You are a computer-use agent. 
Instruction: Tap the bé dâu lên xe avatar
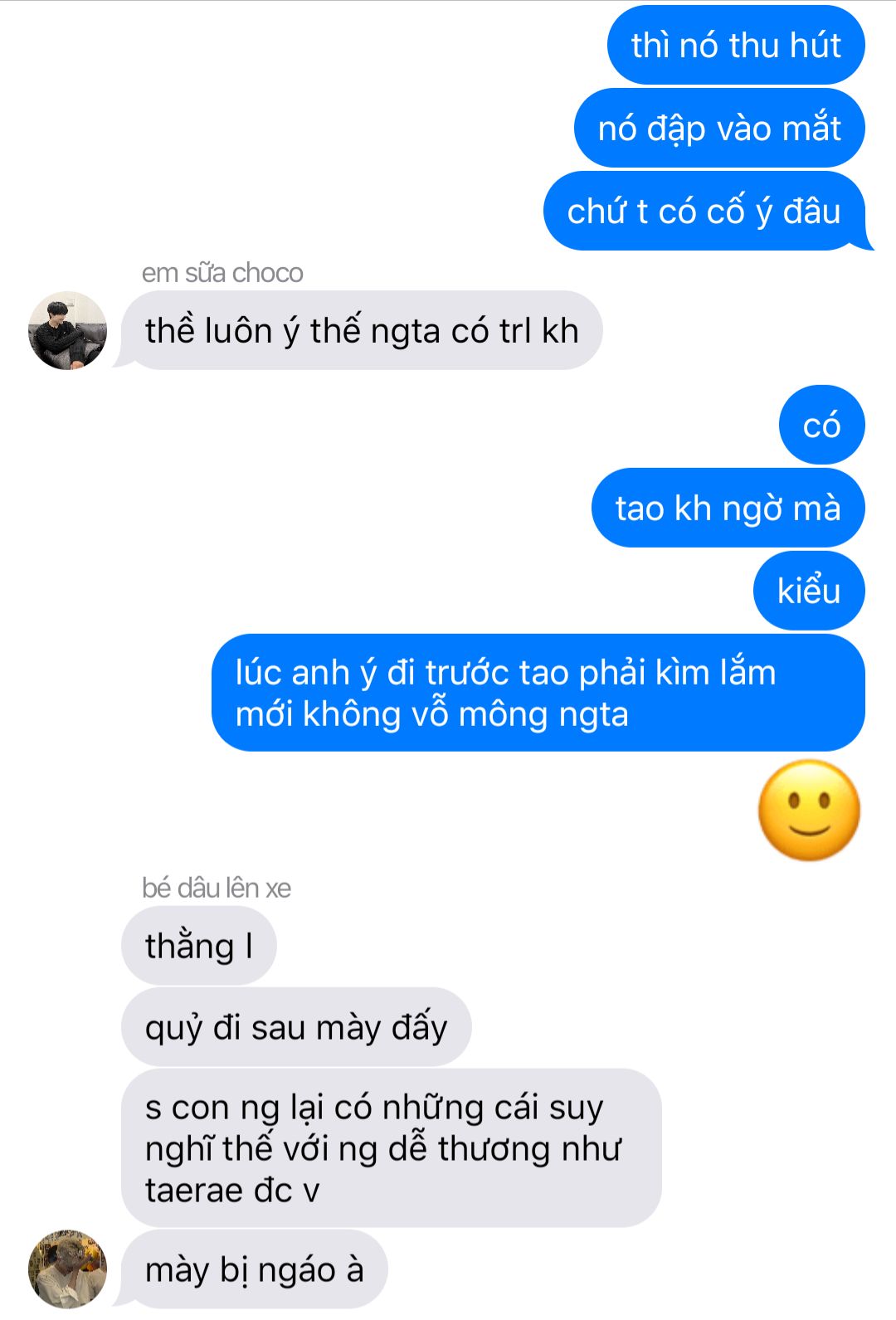coord(67,1269)
